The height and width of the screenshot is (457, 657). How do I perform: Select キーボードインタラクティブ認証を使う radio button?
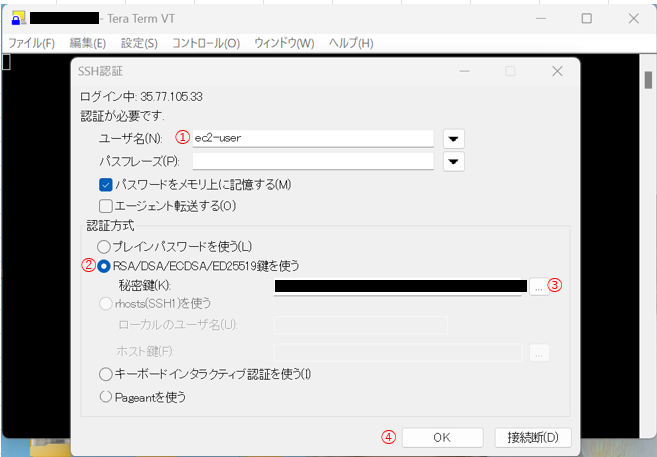click(x=106, y=374)
